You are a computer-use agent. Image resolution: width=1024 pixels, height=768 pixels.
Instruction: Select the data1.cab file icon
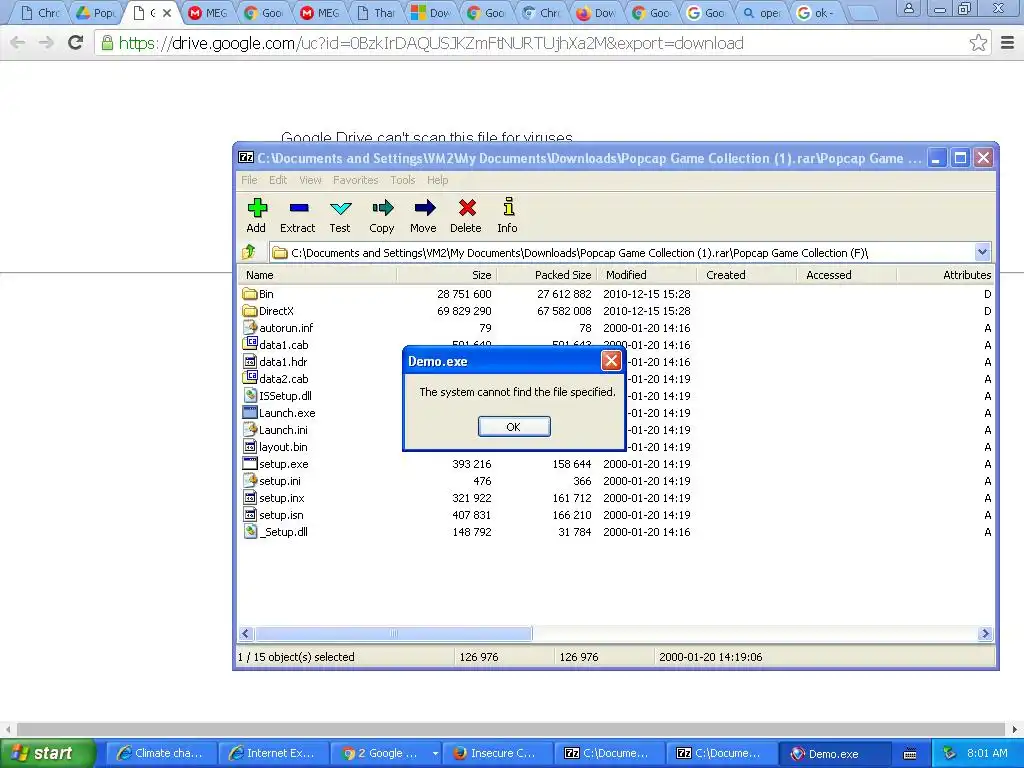click(249, 344)
